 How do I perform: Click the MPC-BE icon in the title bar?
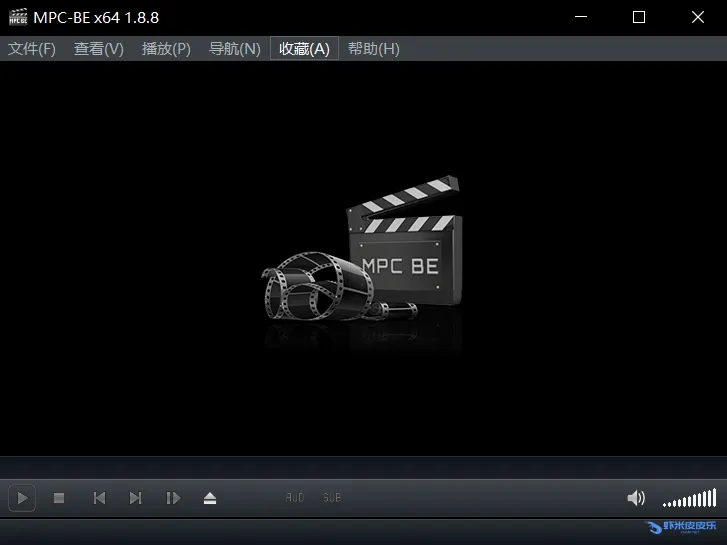click(17, 17)
